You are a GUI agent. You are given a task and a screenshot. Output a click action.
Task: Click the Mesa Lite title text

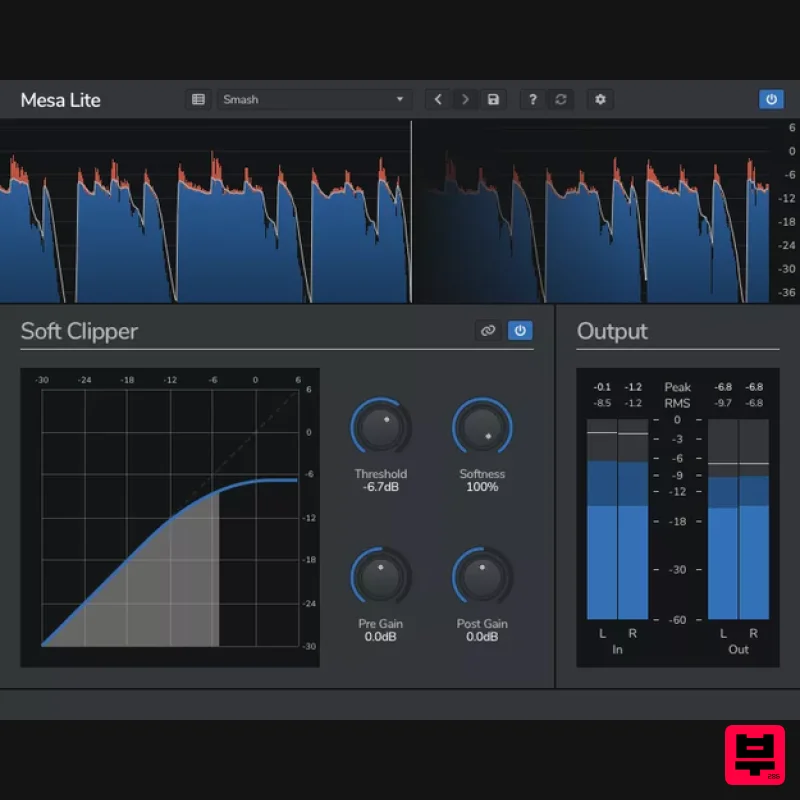pyautogui.click(x=59, y=100)
